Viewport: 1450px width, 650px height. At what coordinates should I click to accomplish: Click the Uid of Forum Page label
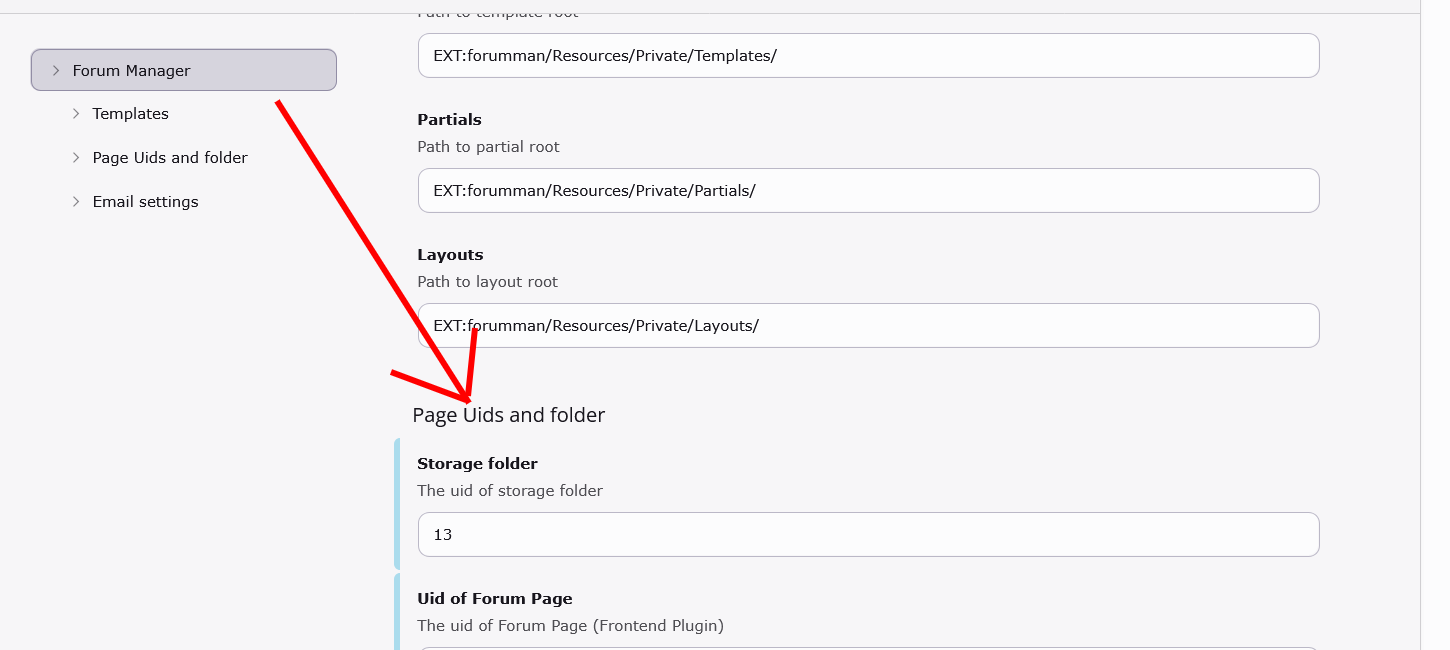(494, 599)
